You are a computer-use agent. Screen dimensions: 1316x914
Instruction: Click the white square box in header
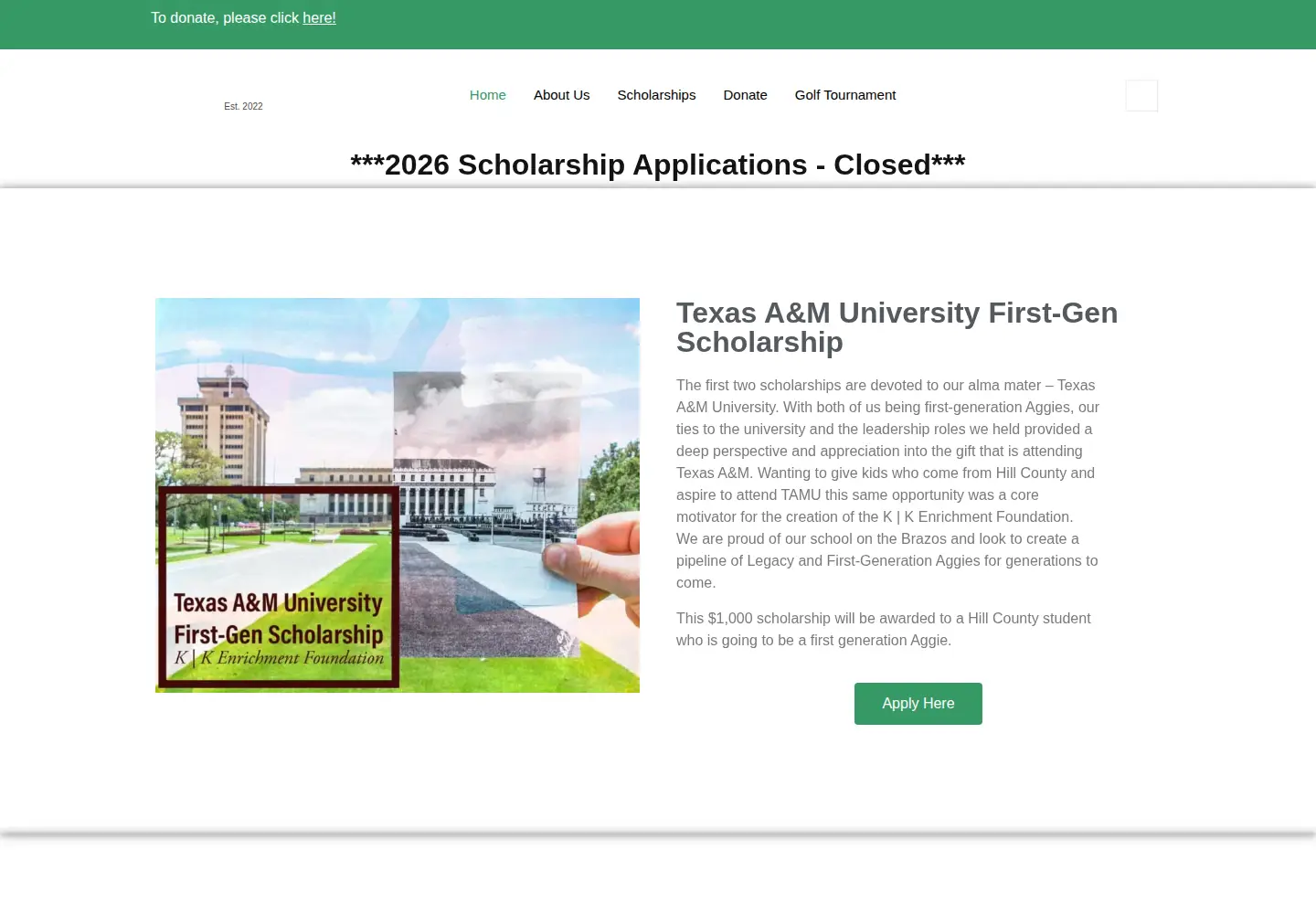click(x=1141, y=96)
